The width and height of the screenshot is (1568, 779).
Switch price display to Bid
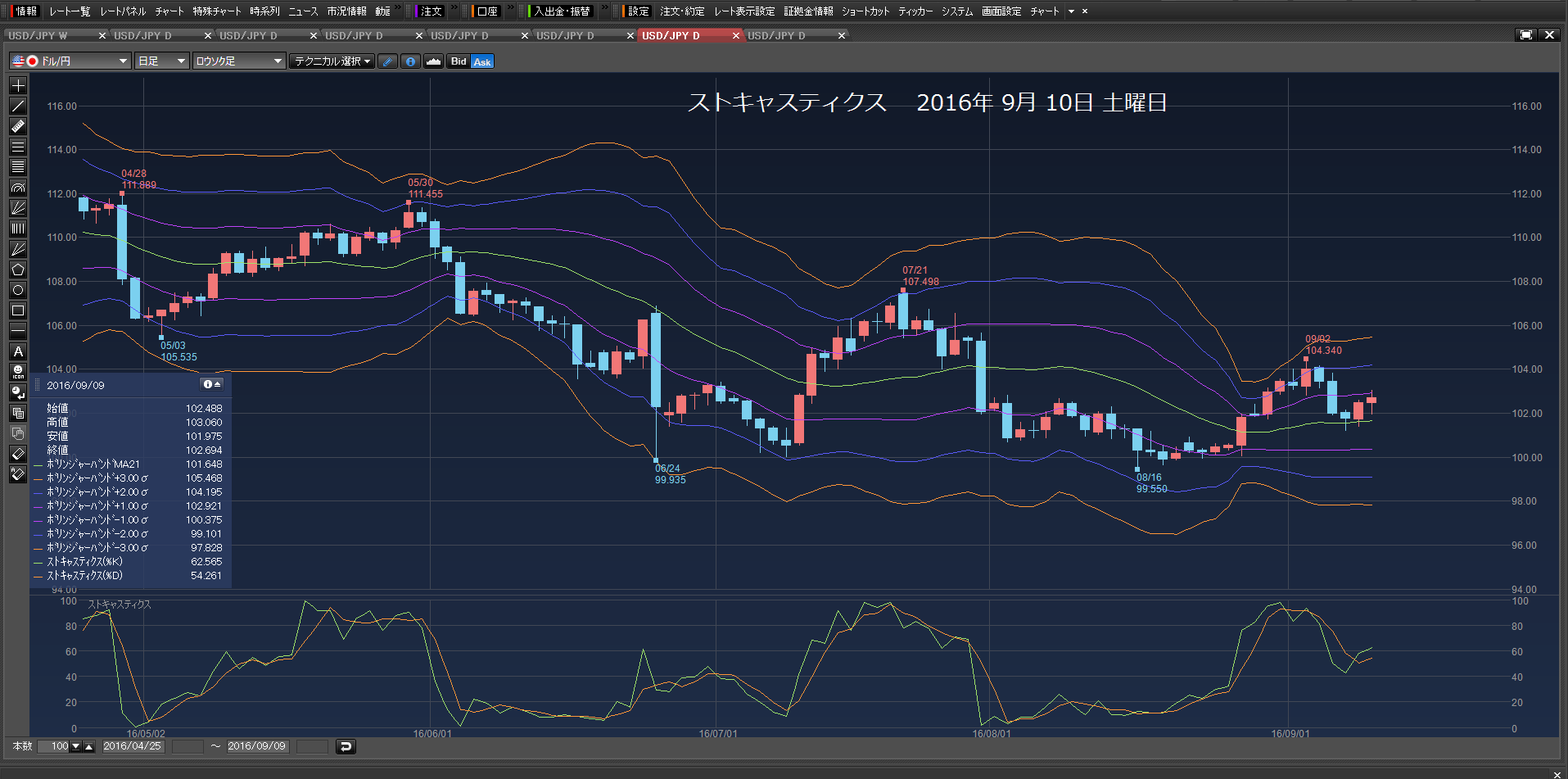459,61
